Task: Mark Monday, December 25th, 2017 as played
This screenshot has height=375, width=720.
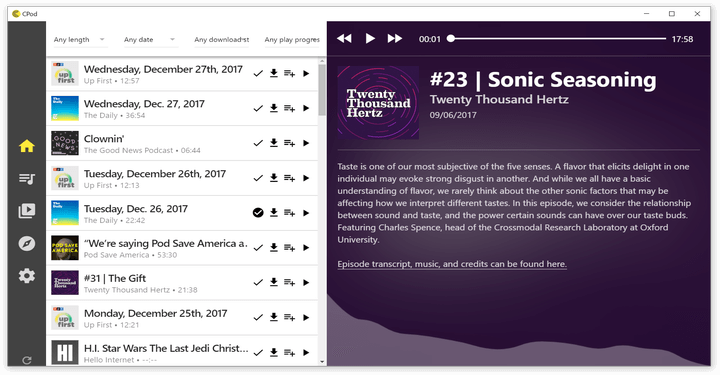Action: [258, 318]
